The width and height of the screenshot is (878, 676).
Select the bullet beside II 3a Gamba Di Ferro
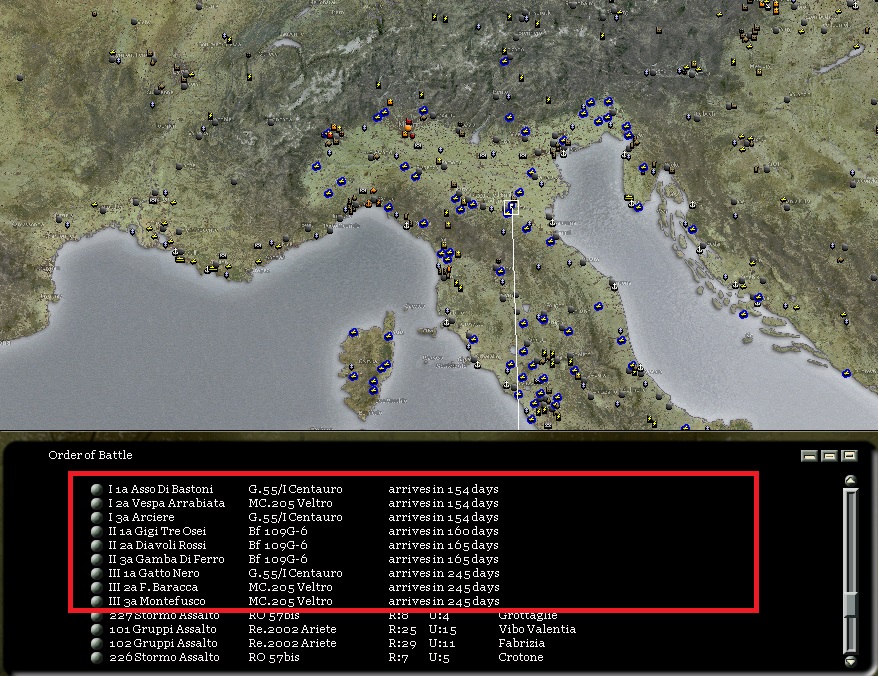tap(96, 559)
